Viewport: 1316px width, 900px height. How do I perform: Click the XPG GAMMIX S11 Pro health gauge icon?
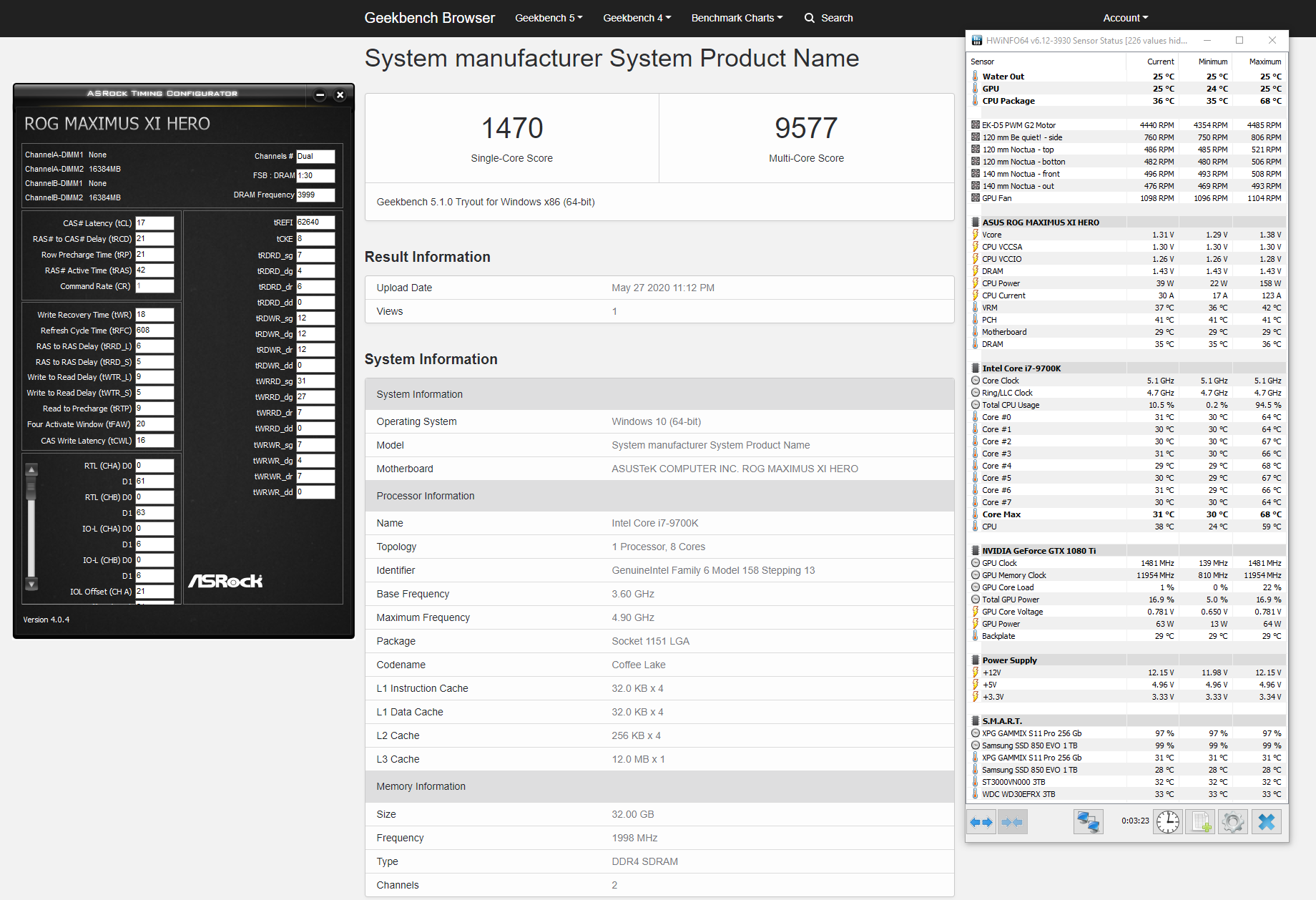click(976, 733)
